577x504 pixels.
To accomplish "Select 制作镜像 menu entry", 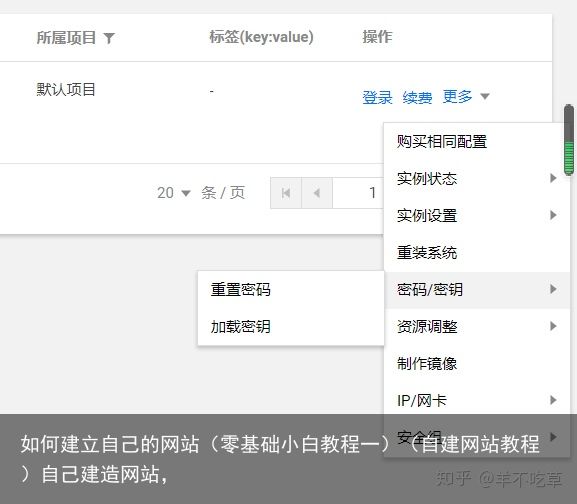I will pos(427,363).
